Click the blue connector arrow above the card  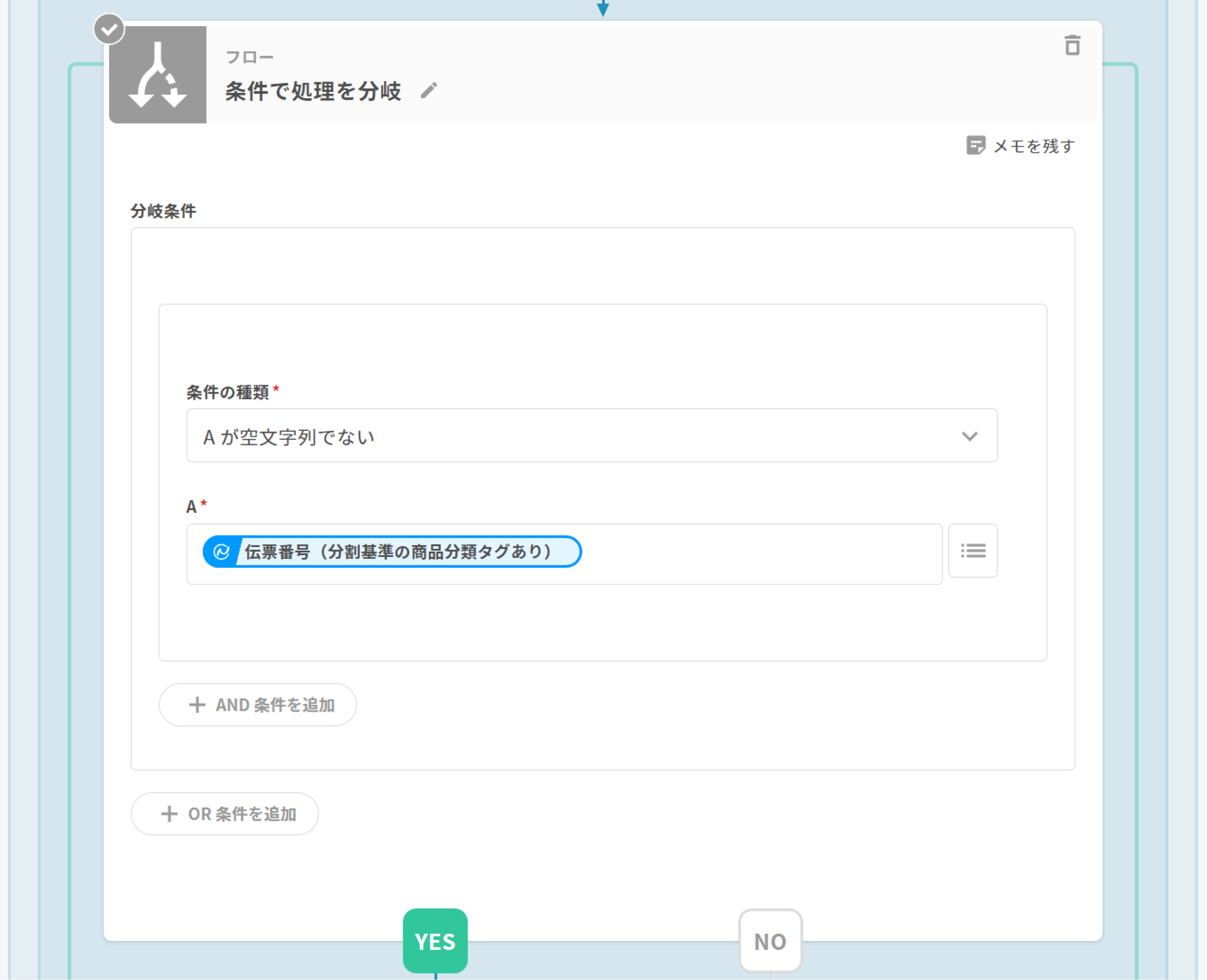[603, 8]
